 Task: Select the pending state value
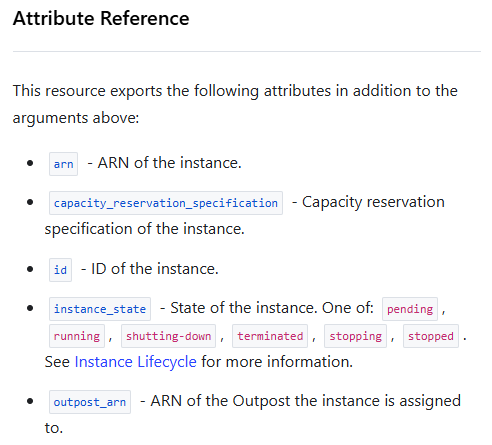pyautogui.click(x=410, y=309)
